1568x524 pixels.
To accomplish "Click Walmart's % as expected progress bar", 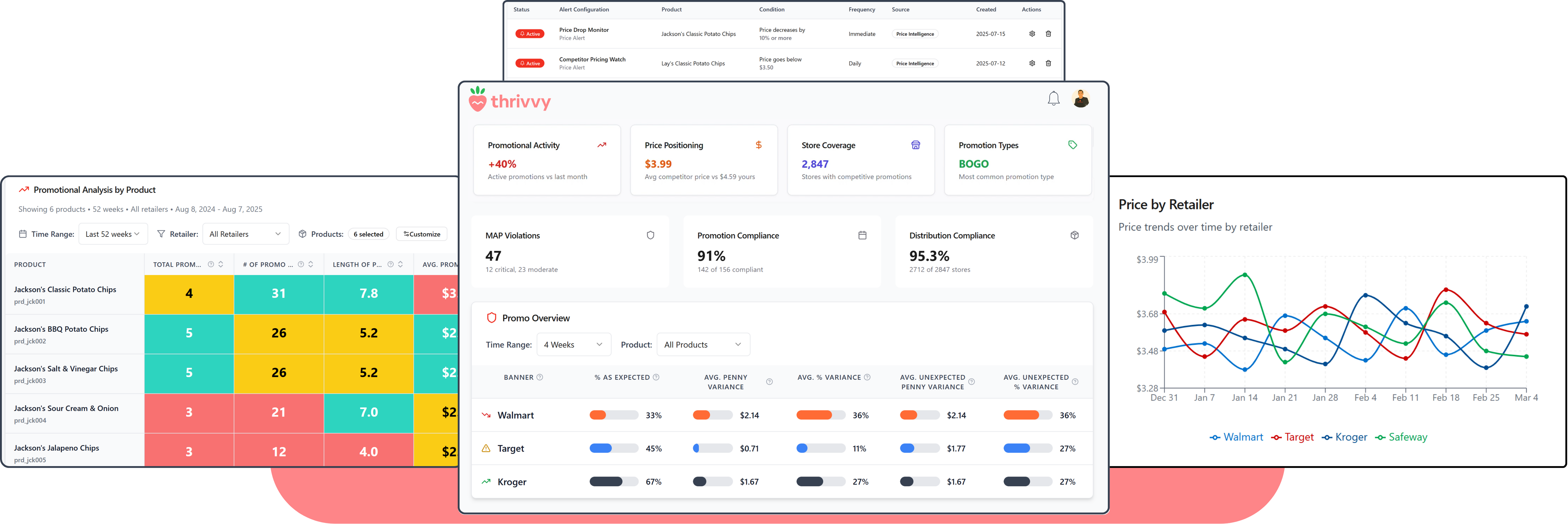I will [x=613, y=415].
